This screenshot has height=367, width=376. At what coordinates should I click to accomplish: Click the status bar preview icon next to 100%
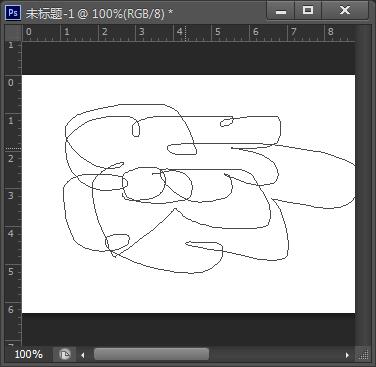(65, 354)
